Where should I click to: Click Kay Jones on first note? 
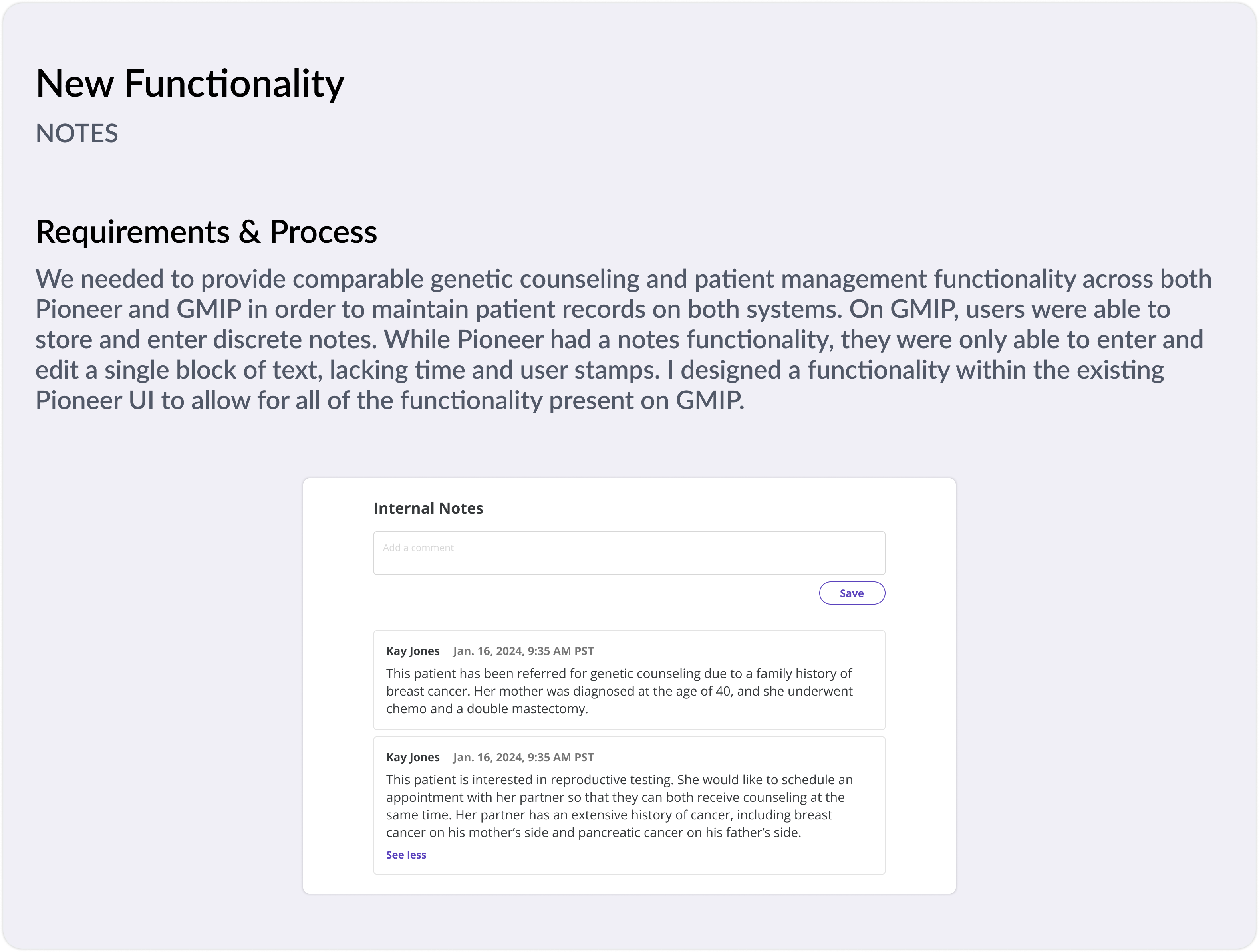tap(413, 651)
